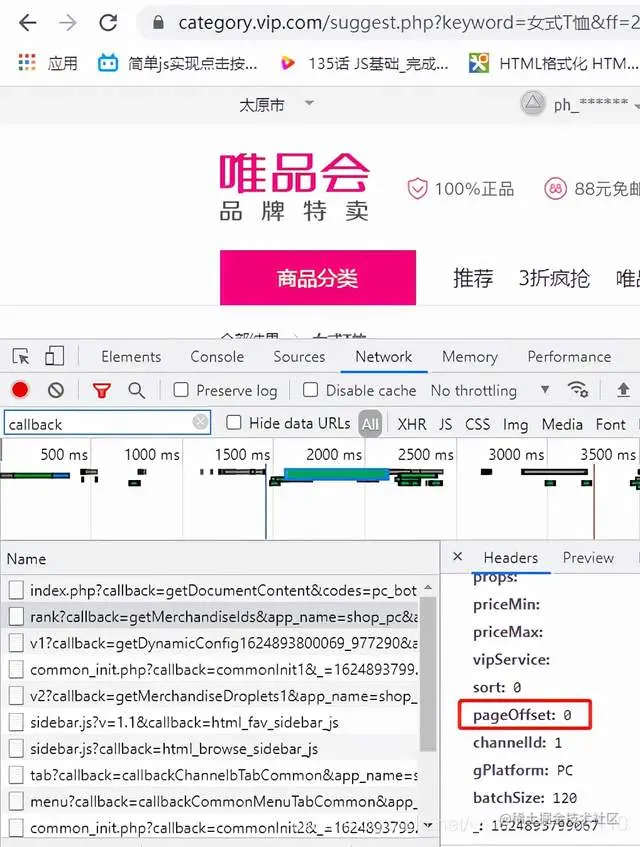The width and height of the screenshot is (640, 847).
Task: Filter requests by Img
Action: pos(515,425)
